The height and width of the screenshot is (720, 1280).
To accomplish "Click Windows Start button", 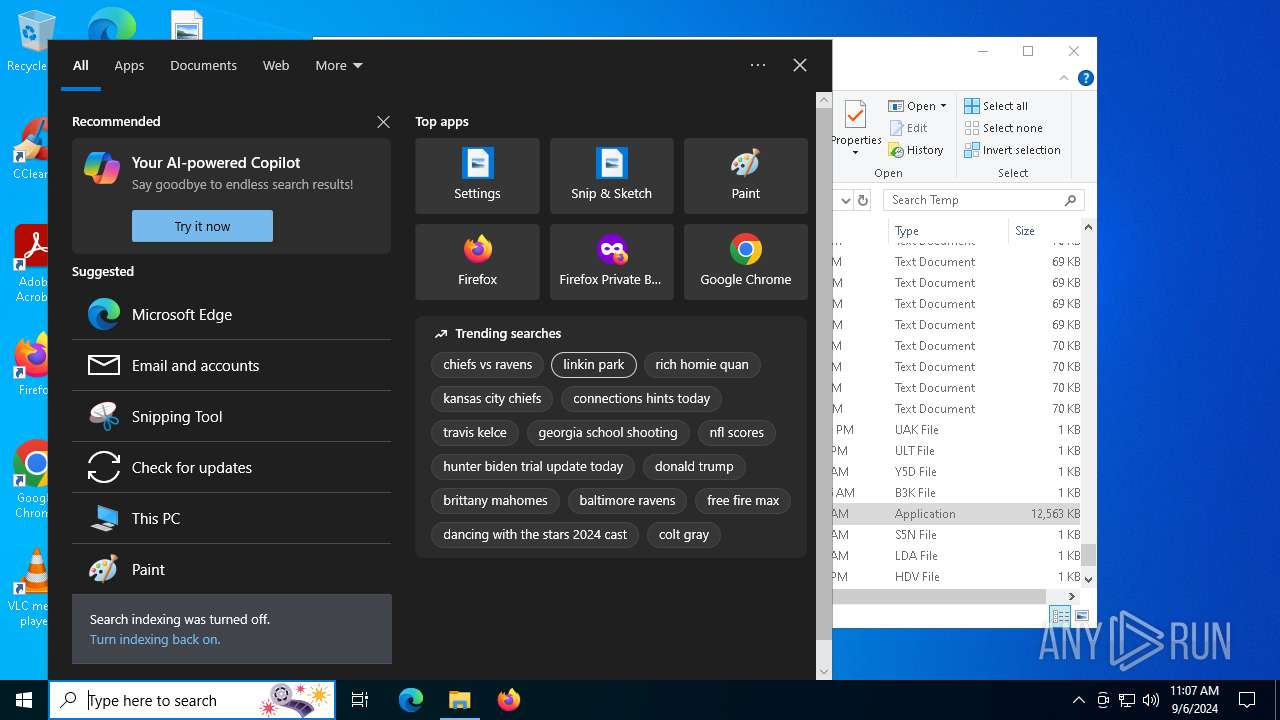I will coord(24,700).
